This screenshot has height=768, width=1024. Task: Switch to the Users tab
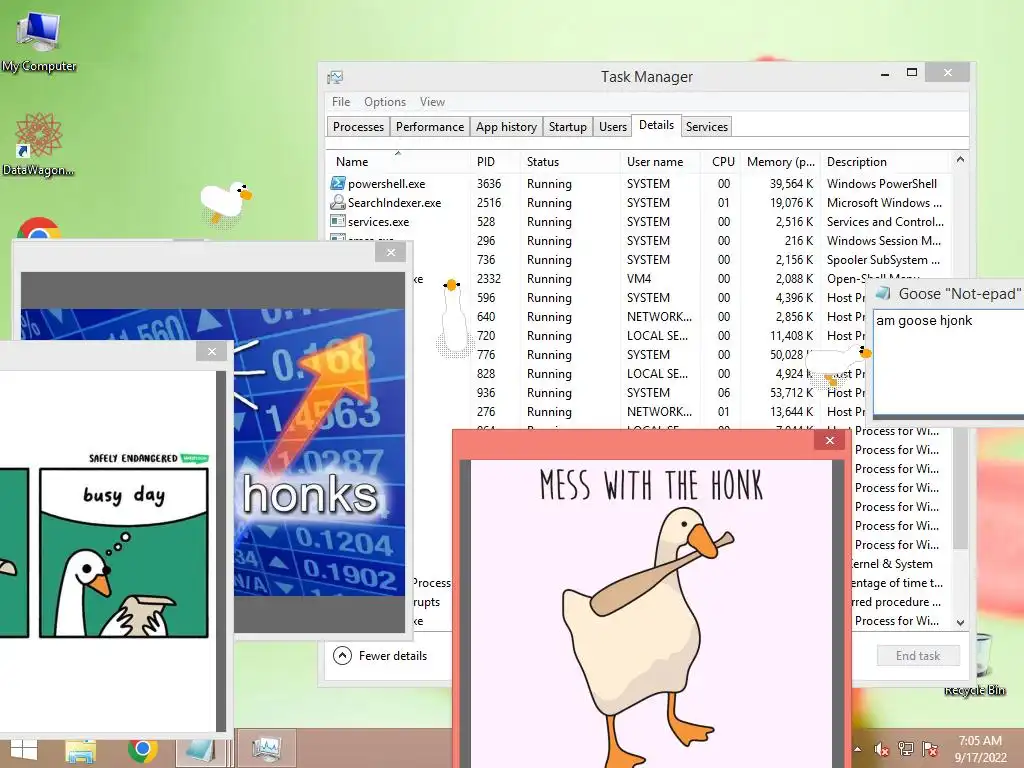point(613,127)
